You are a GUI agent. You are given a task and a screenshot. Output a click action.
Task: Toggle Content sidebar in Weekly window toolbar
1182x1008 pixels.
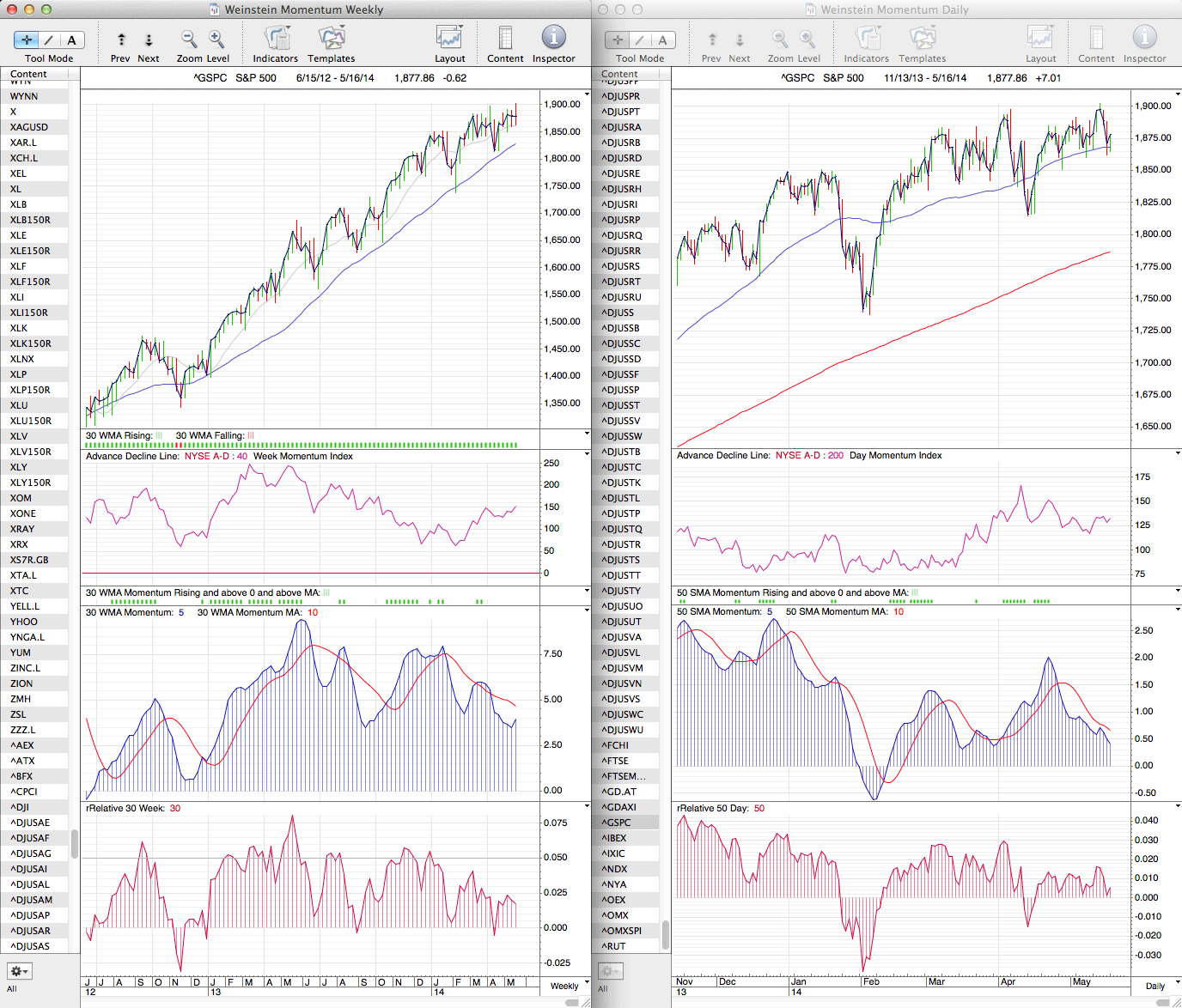pyautogui.click(x=505, y=39)
